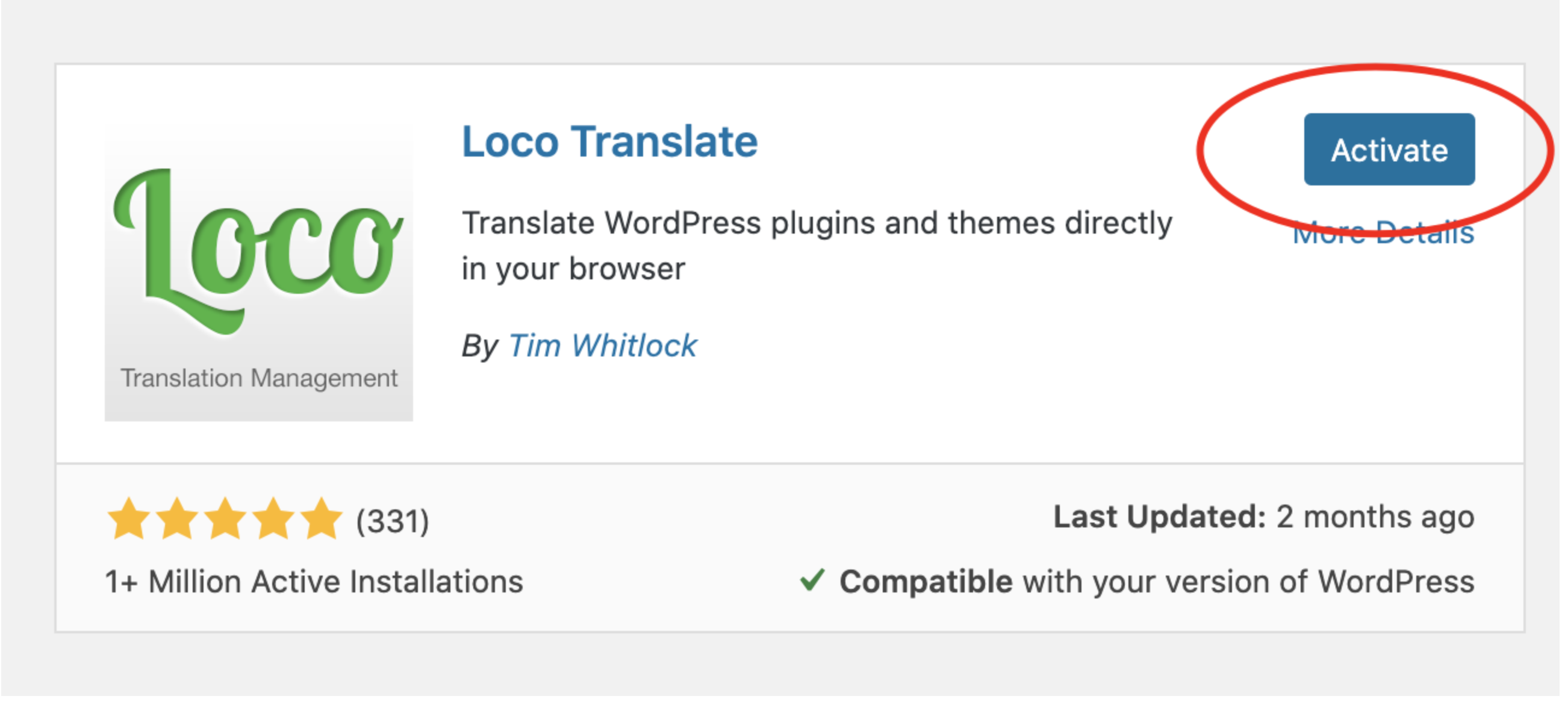Image resolution: width=1568 pixels, height=702 pixels.
Task: Click the first rating star
Action: pos(128,519)
